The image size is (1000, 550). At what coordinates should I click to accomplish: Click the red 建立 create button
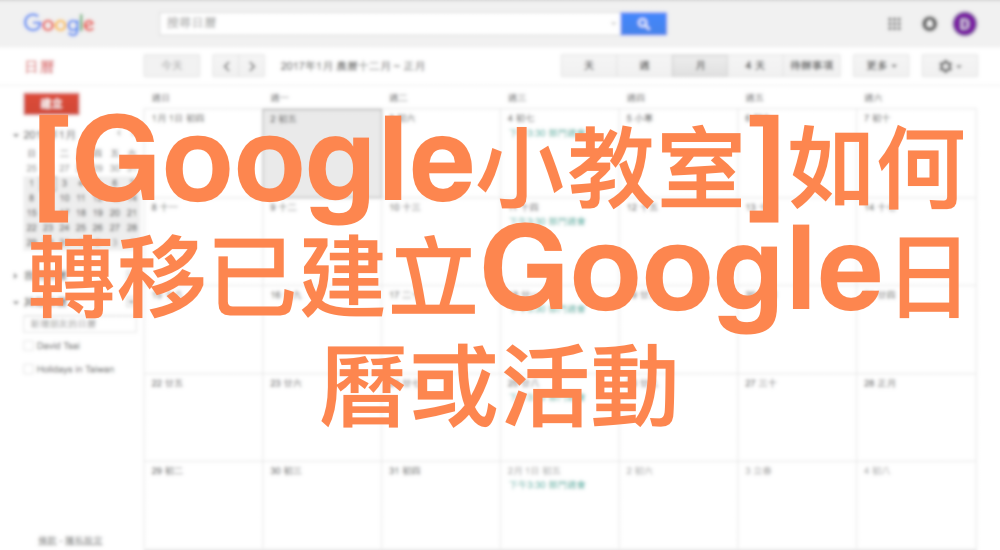[x=51, y=103]
